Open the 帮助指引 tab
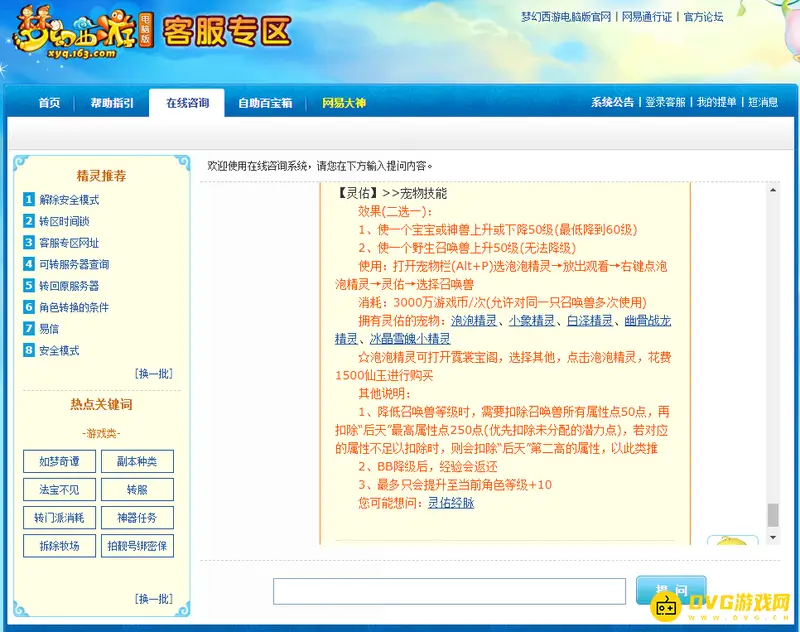 (x=112, y=103)
